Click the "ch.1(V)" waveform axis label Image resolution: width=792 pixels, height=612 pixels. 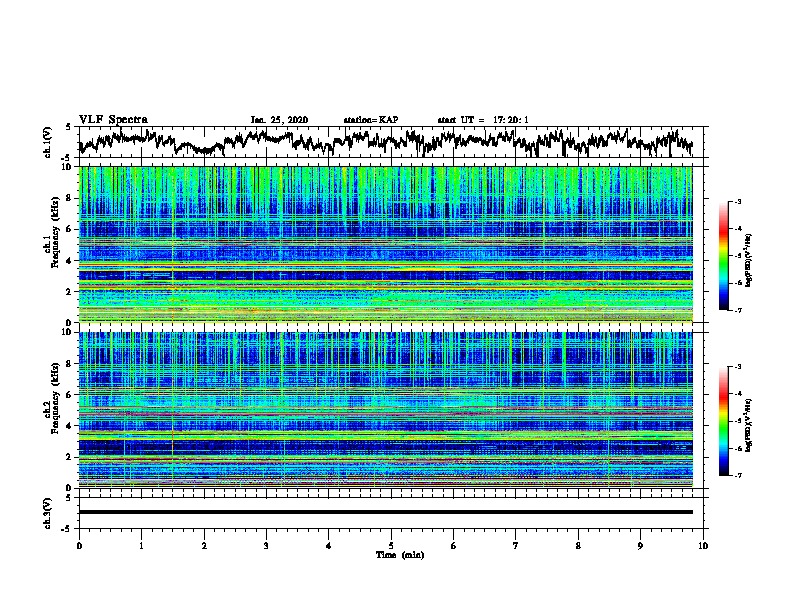click(x=48, y=142)
